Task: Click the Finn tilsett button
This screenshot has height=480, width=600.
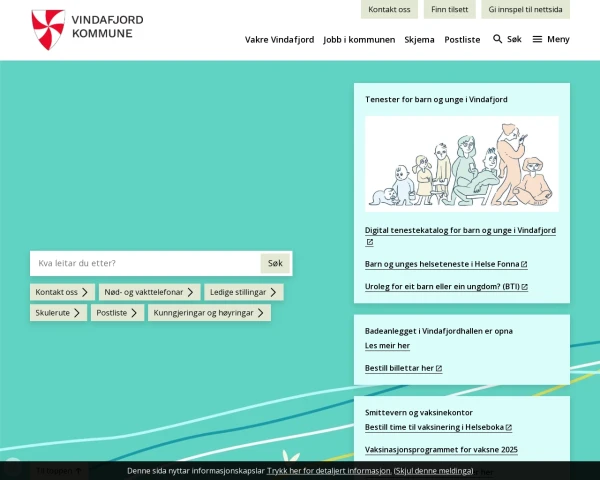Action: (x=450, y=9)
